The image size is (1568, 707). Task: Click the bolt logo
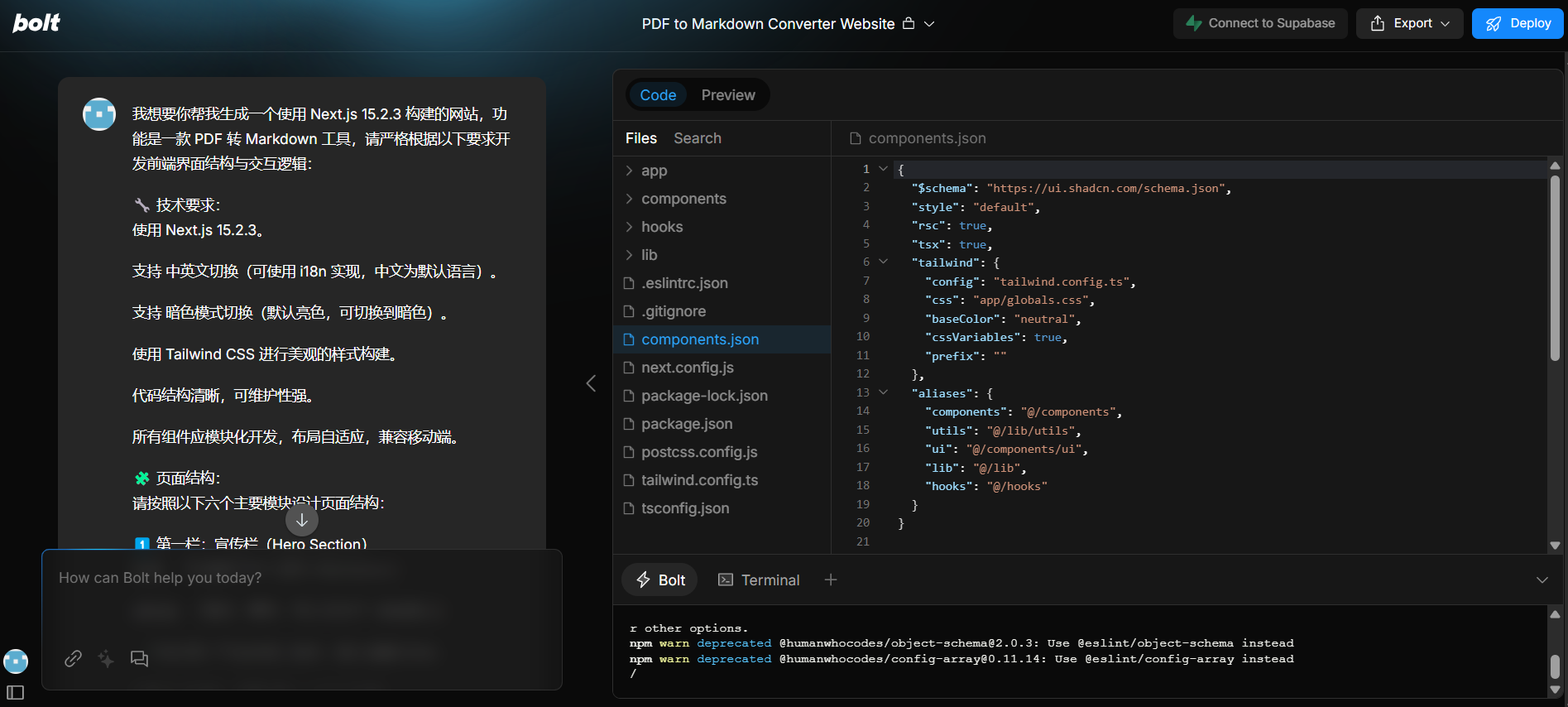[36, 22]
